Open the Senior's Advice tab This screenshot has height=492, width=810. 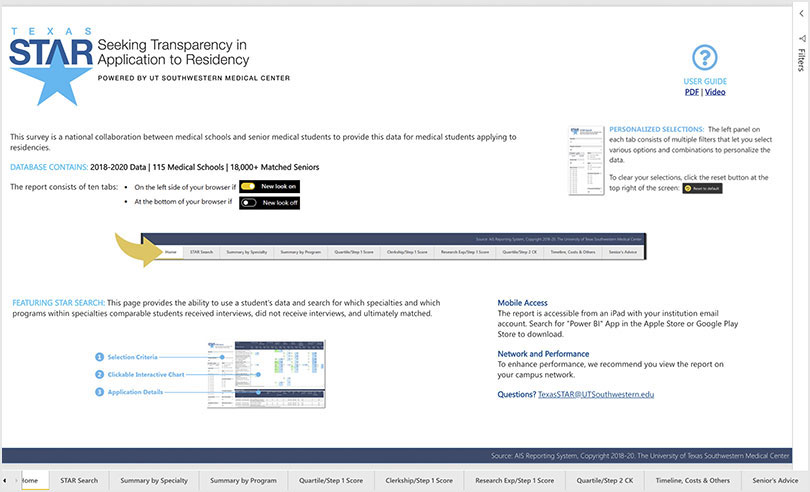(x=775, y=481)
